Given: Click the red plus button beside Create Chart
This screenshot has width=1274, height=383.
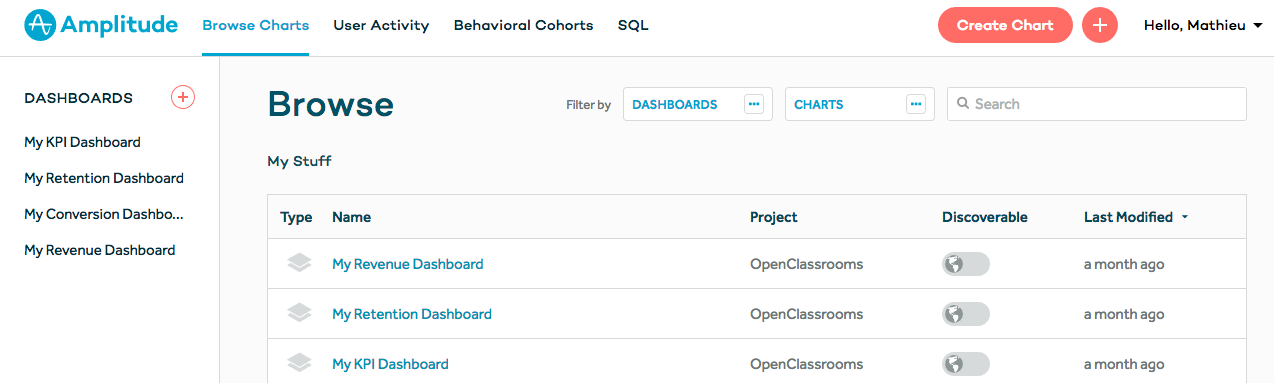Looking at the screenshot, I should (1100, 25).
